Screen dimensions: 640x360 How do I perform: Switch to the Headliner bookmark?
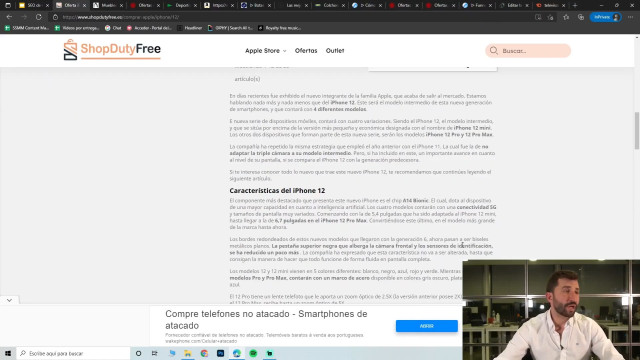pos(190,28)
